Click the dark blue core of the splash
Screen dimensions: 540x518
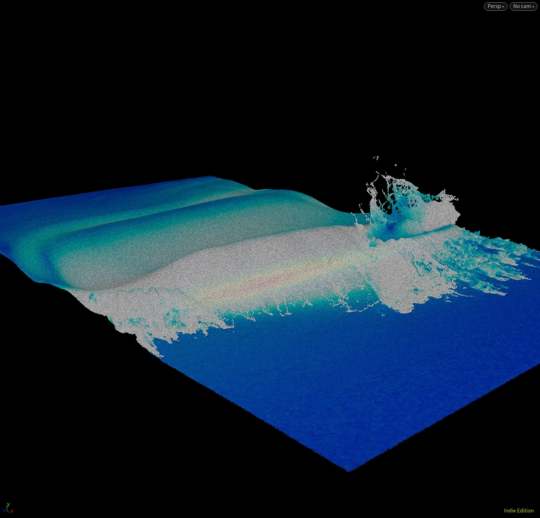391,227
